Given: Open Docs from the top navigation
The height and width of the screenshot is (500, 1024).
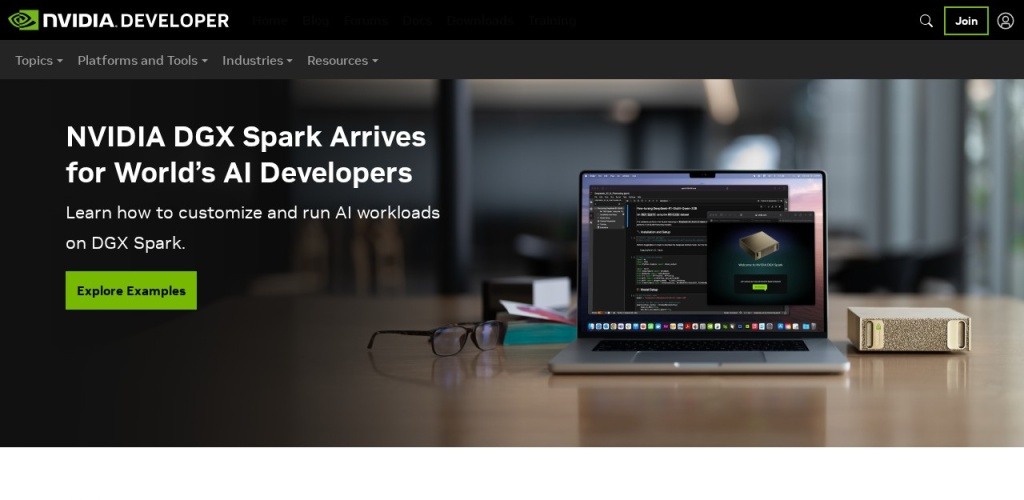Looking at the screenshot, I should click(x=418, y=20).
